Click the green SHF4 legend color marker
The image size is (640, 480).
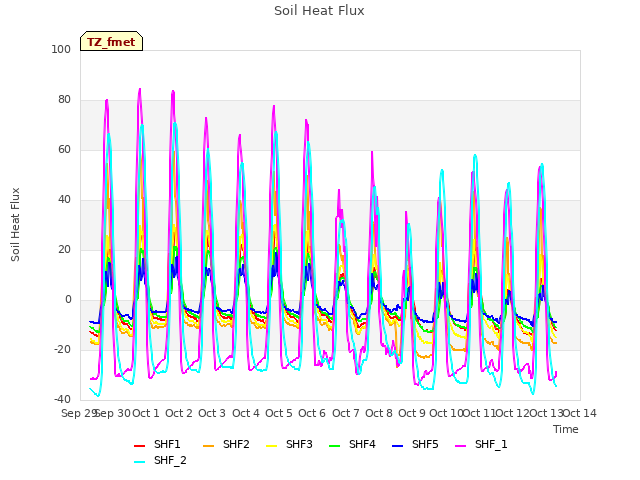point(334,446)
